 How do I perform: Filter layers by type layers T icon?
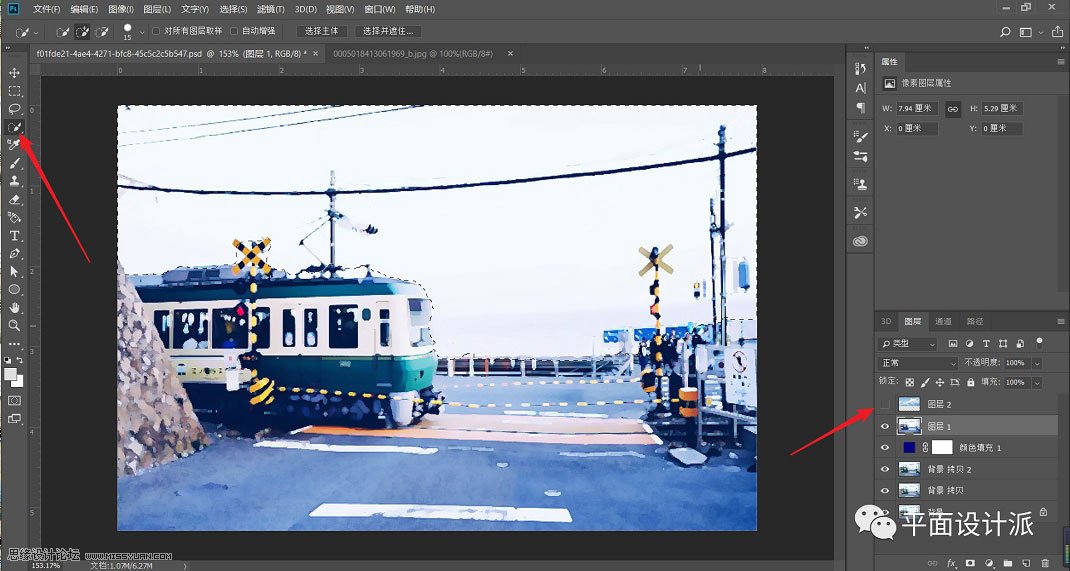pyautogui.click(x=986, y=343)
